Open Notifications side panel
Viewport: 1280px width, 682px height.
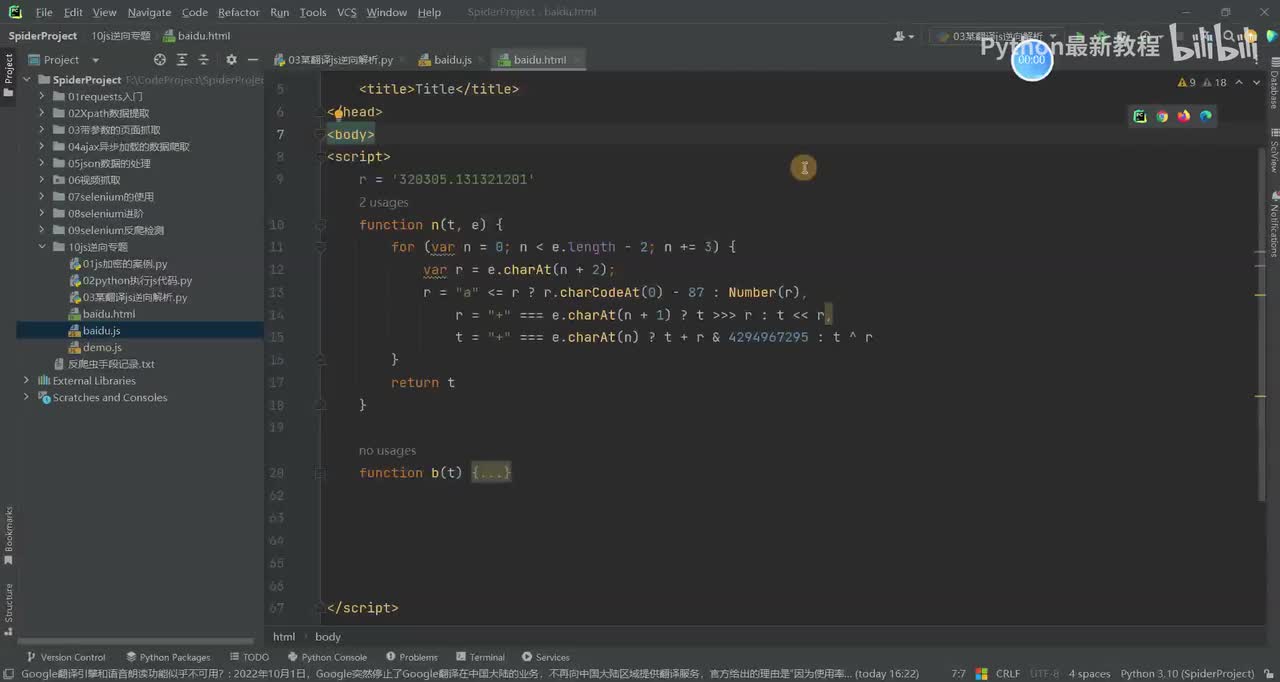point(1273,225)
